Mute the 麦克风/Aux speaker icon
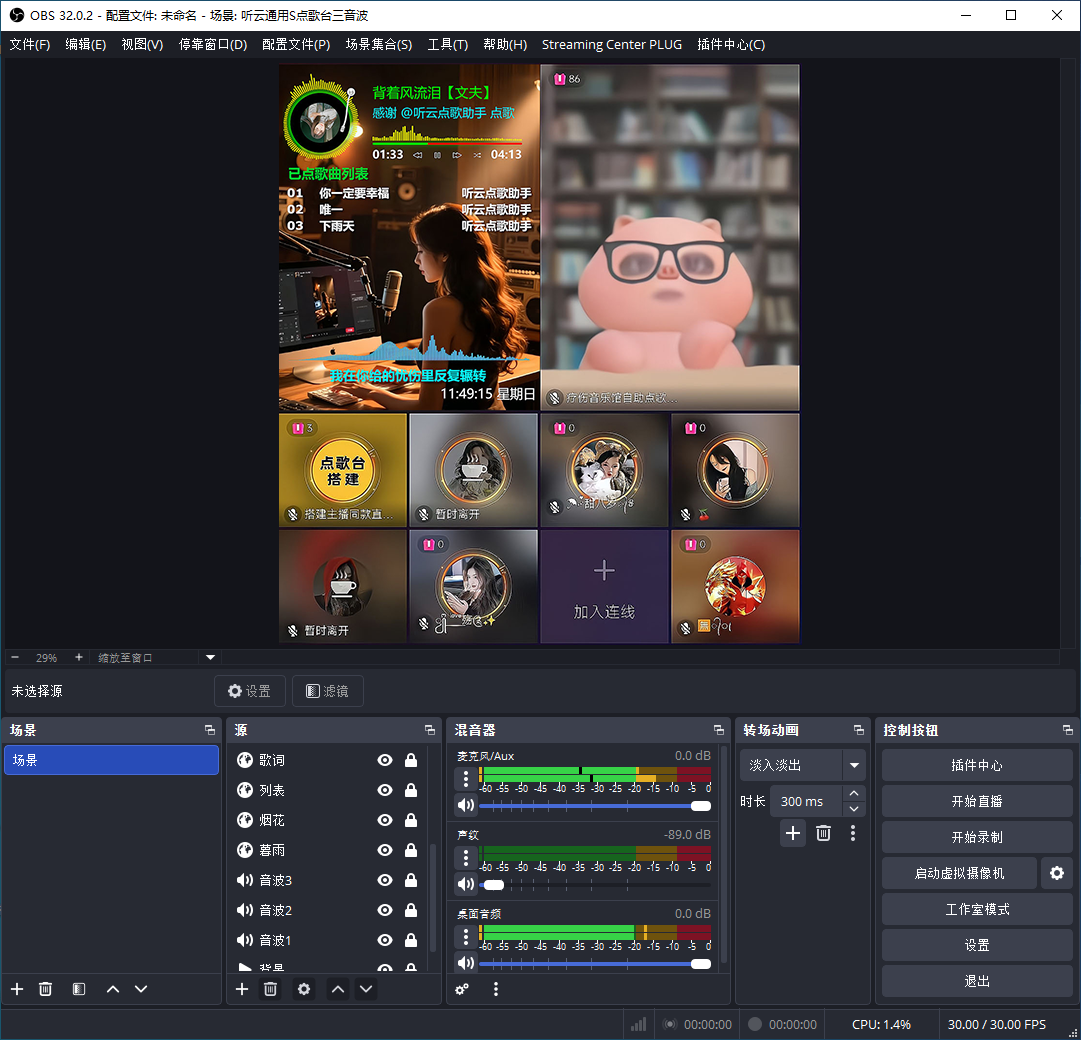Screen dimensions: 1081x1040 click(x=465, y=805)
